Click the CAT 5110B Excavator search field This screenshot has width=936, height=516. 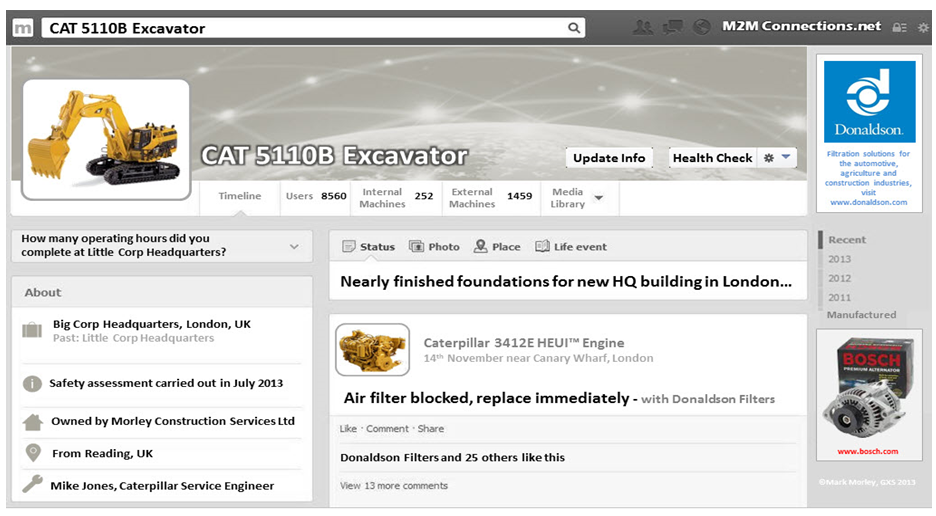point(300,28)
